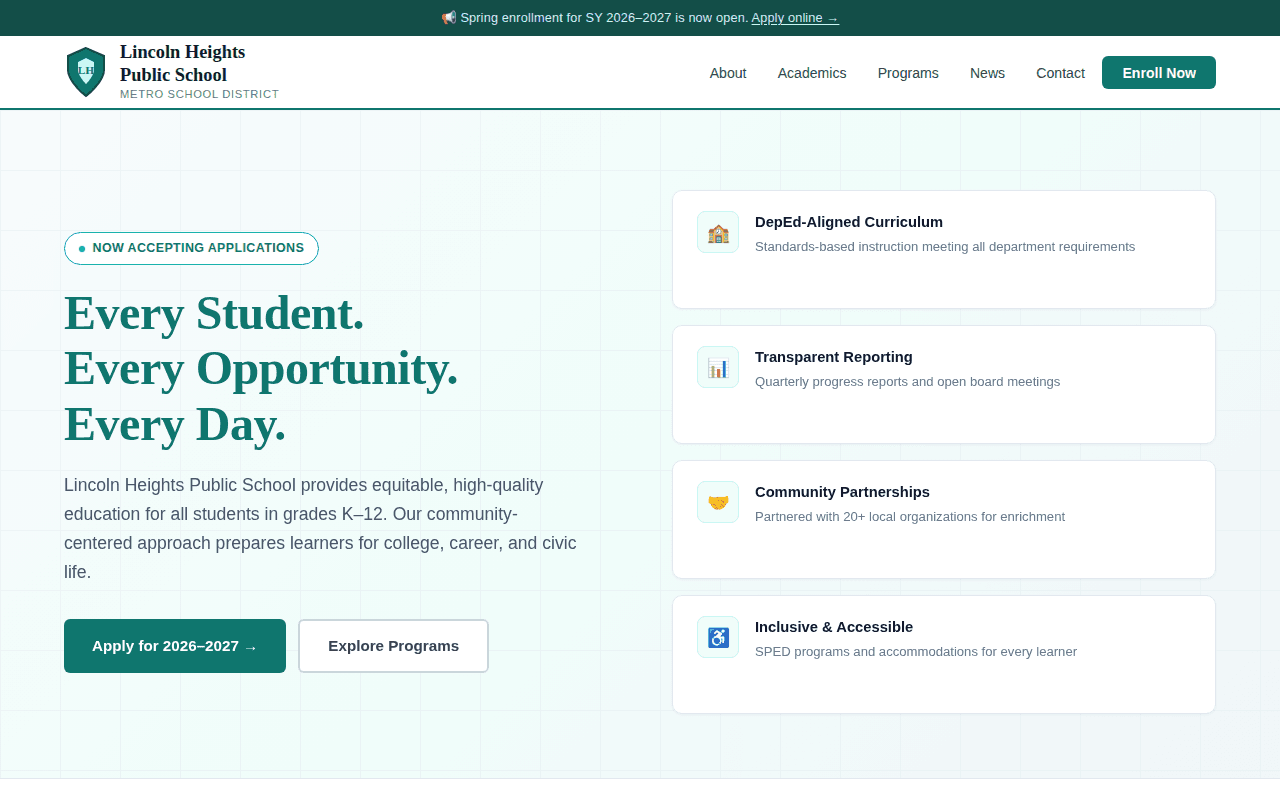Follow the Apply online link in the banner
The image size is (1280, 800).
point(795,17)
